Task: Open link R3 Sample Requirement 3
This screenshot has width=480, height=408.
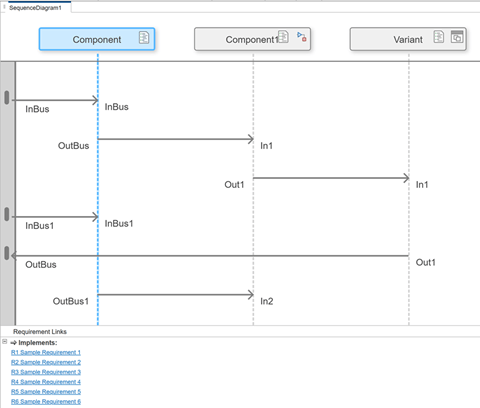Action: tap(46, 372)
